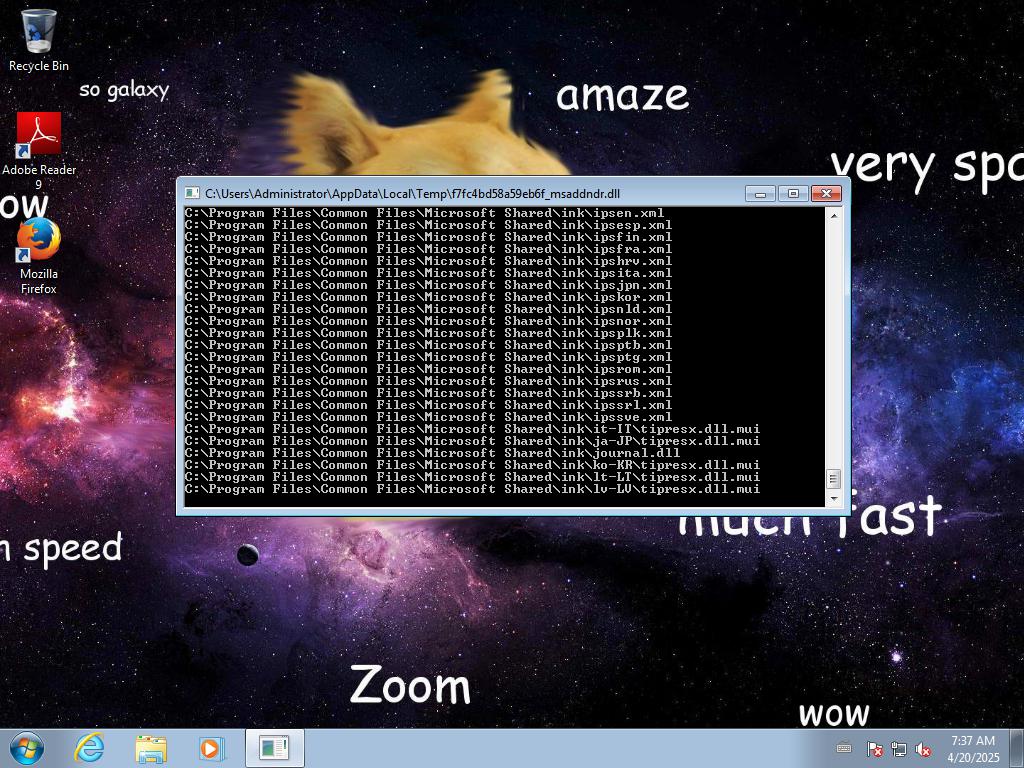Select the Recycle Bin desktop icon
1024x768 pixels.
39,40
